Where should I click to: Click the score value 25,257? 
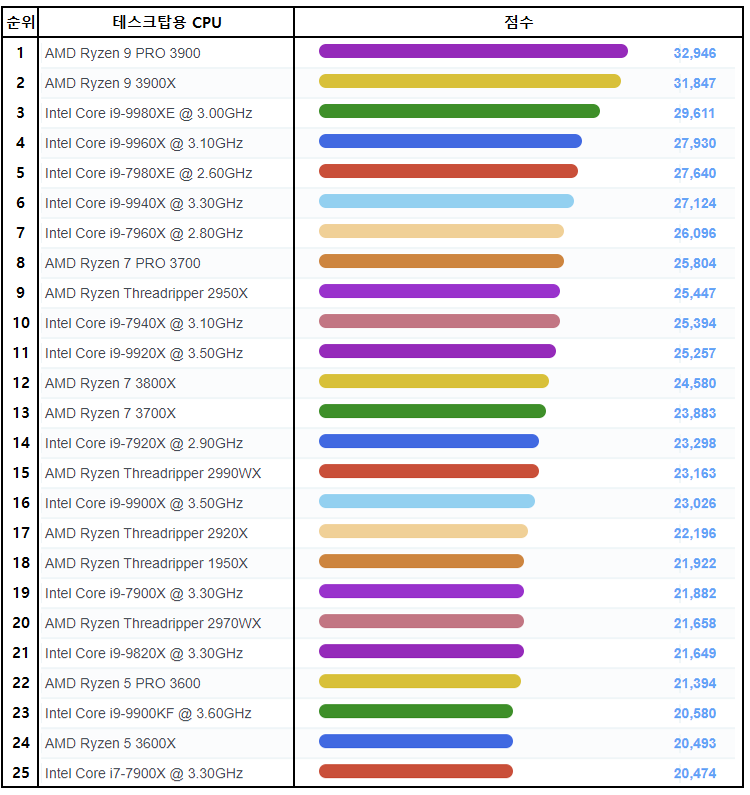[695, 353]
